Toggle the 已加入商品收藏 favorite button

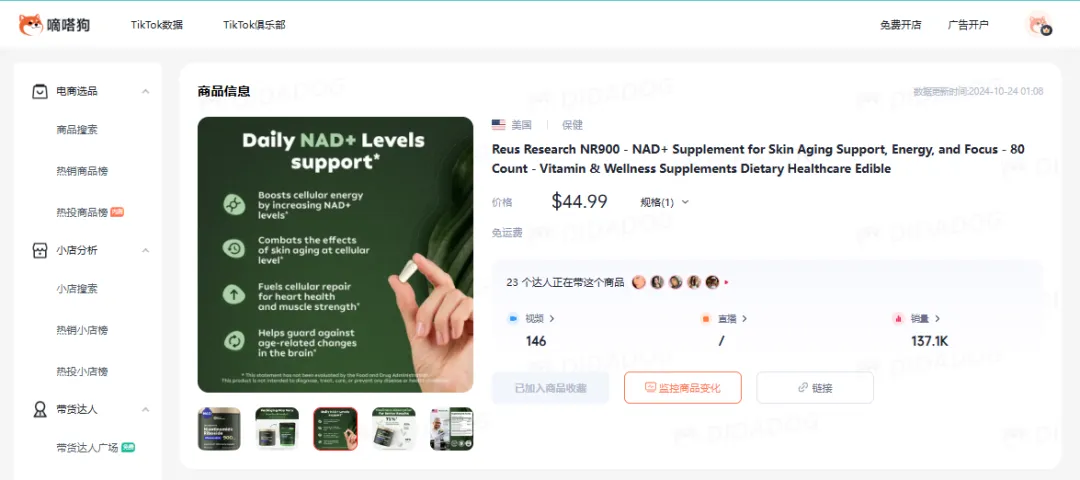coord(550,388)
